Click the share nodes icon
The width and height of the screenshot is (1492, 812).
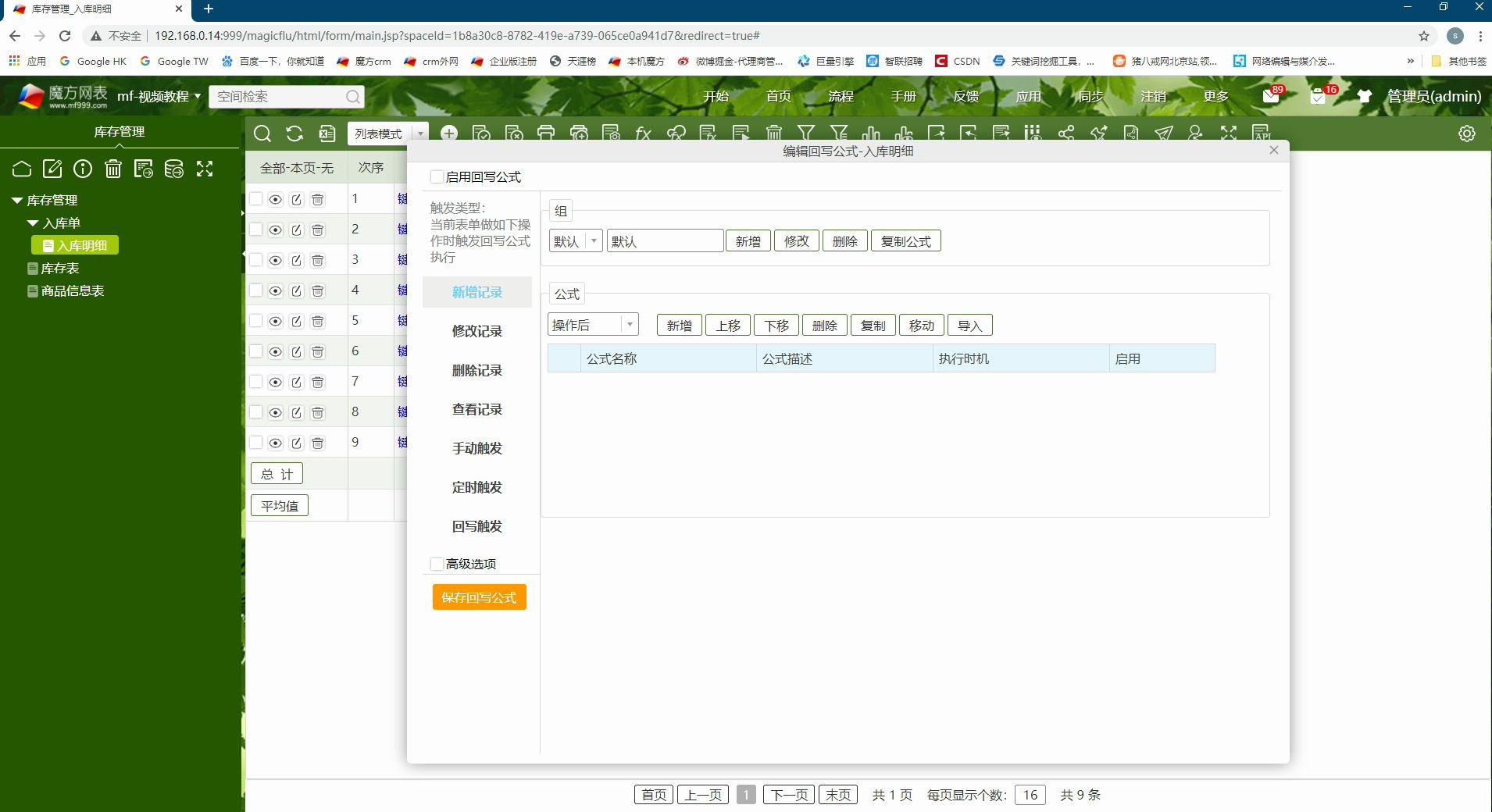click(x=1066, y=134)
